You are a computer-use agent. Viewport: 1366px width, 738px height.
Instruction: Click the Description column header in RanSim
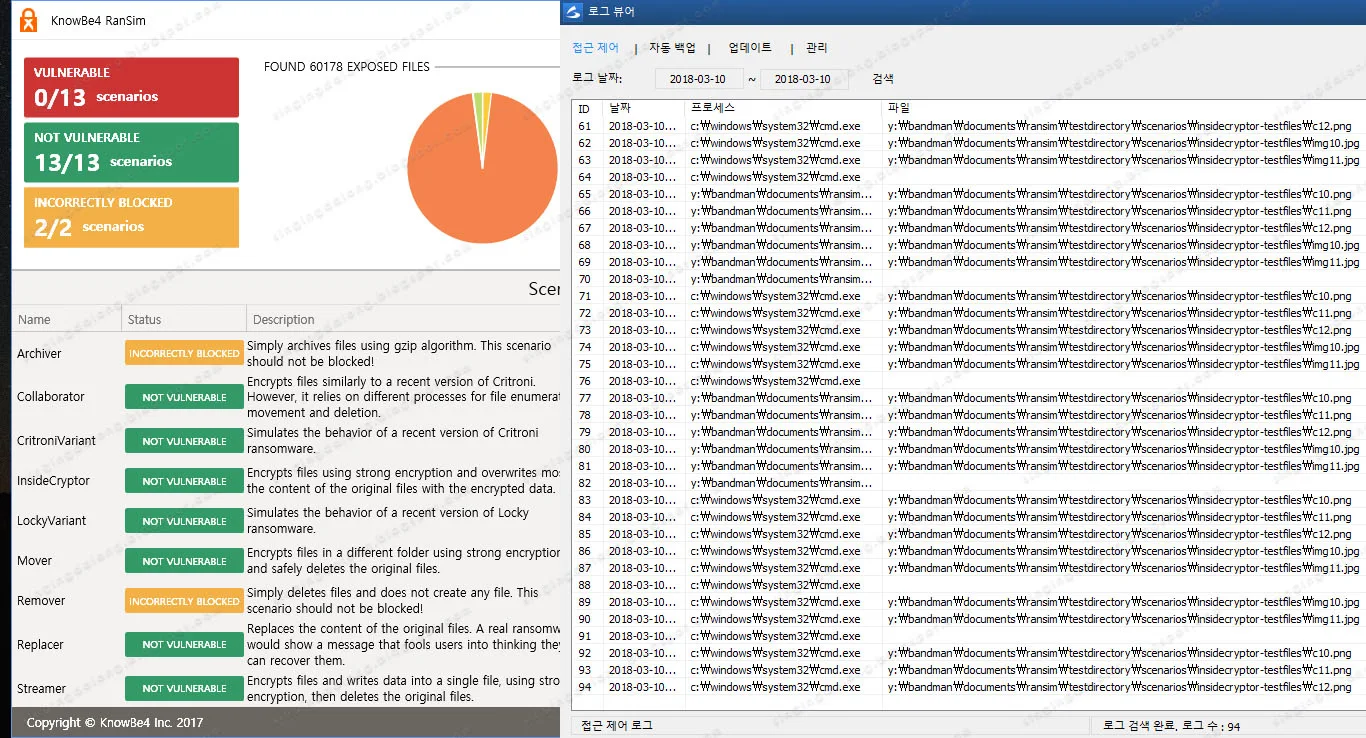click(404, 320)
